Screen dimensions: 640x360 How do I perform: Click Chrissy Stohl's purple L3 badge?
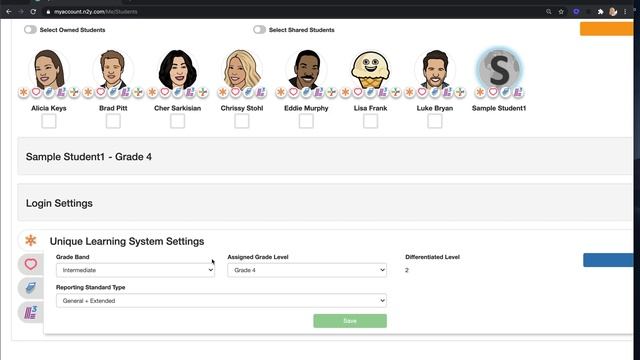pyautogui.click(x=261, y=92)
